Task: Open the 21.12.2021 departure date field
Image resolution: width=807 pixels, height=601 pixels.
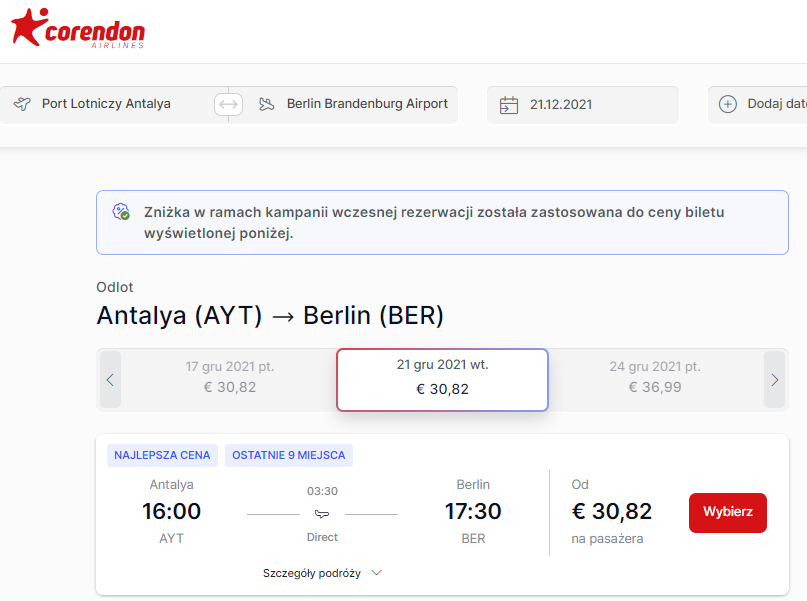Action: (583, 104)
